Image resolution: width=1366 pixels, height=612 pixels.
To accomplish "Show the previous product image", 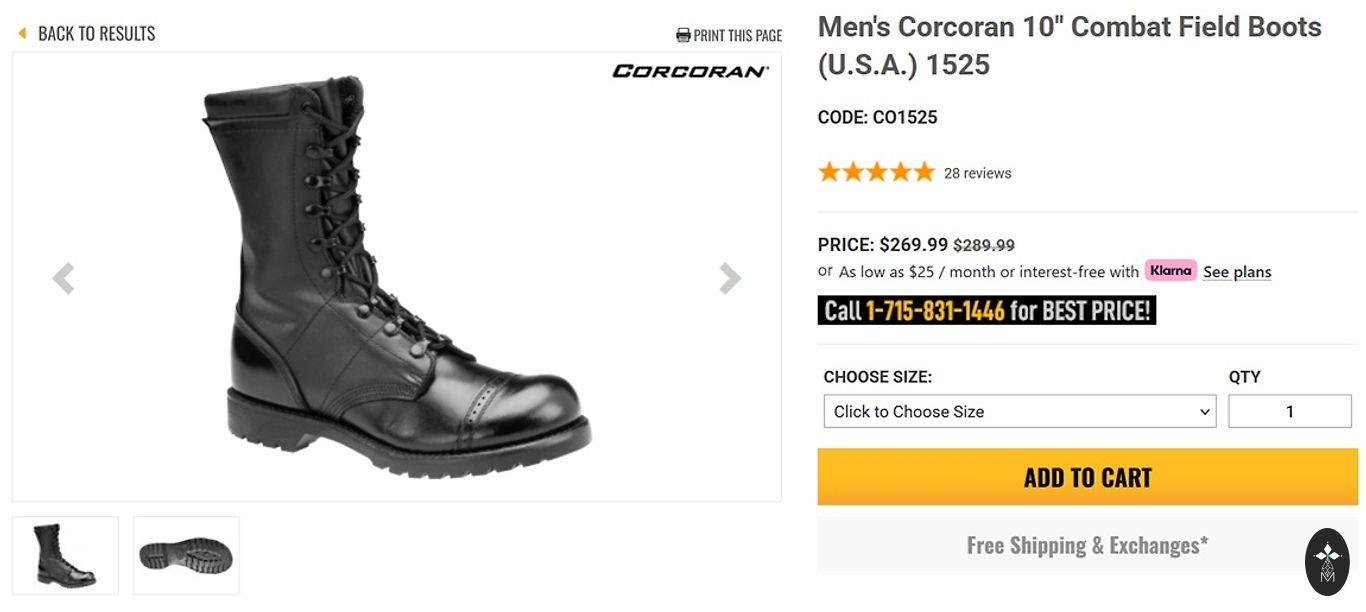I will (63, 278).
